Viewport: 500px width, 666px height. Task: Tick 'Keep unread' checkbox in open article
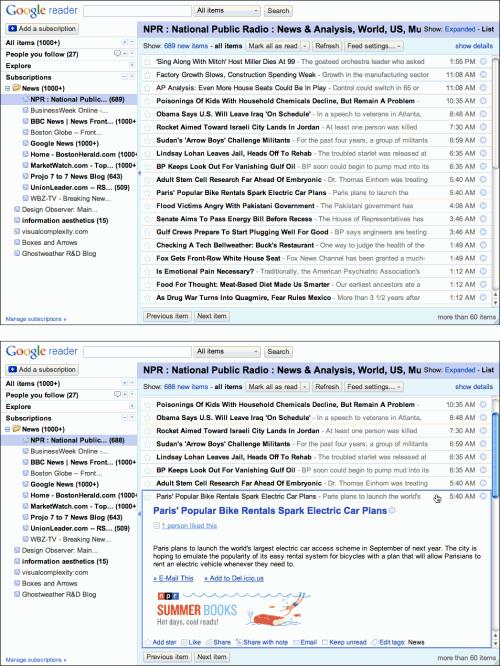[325, 642]
